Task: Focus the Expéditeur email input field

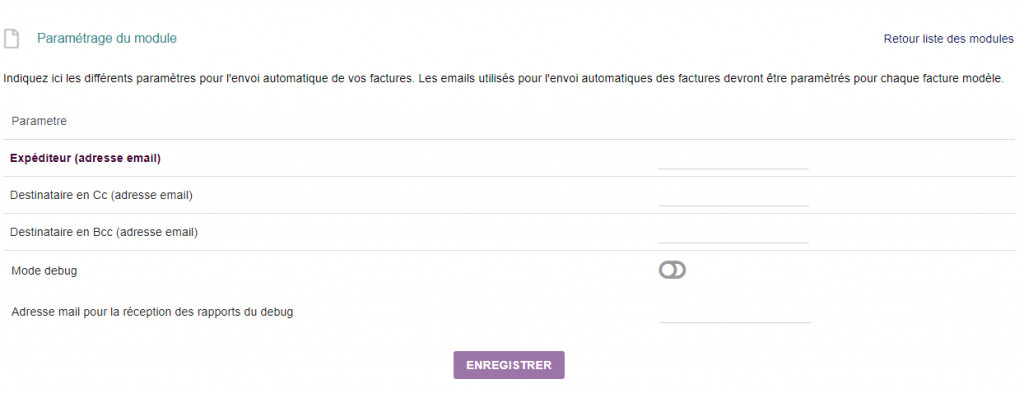Action: [733, 159]
